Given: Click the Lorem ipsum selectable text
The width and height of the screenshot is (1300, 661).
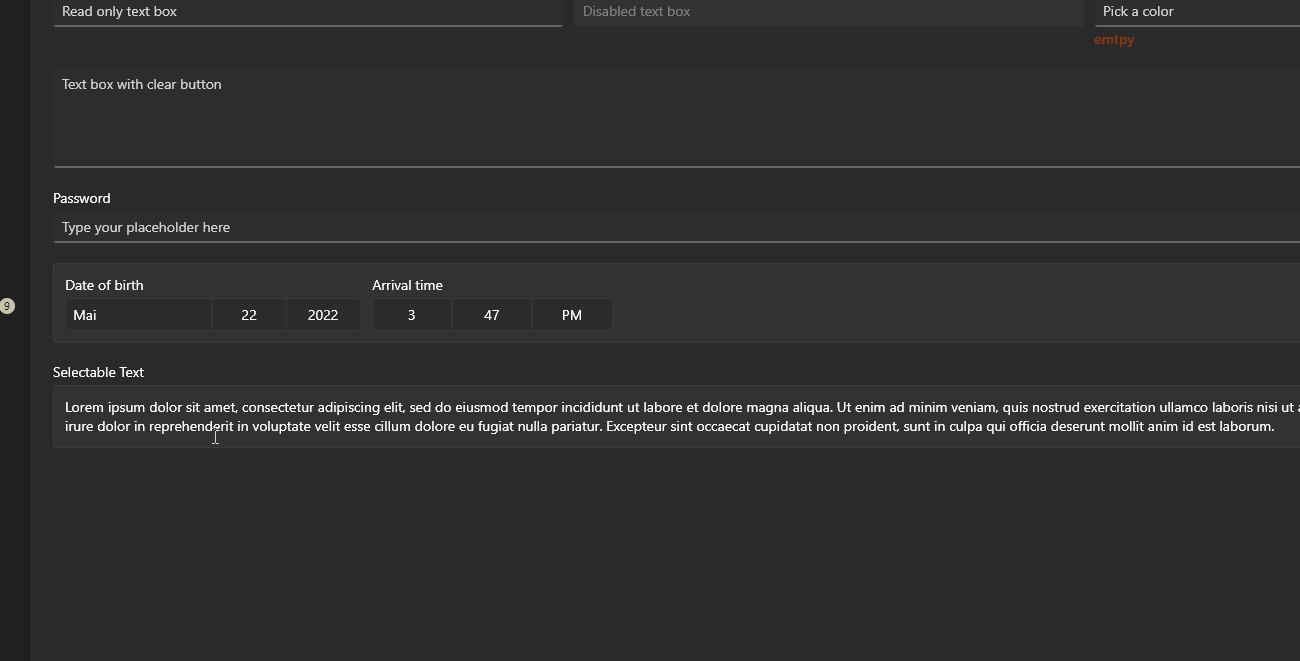Looking at the screenshot, I should pyautogui.click(x=600, y=416).
